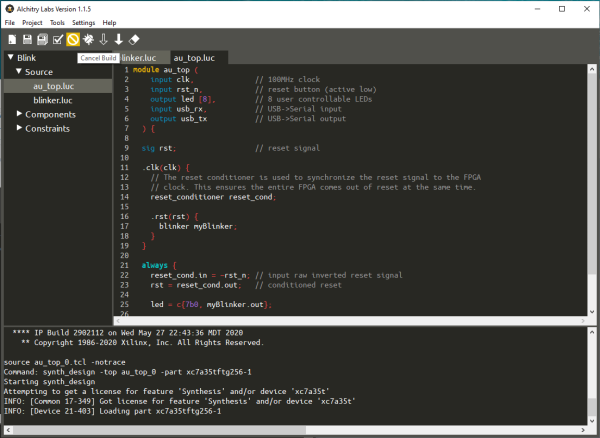Click the eraser icon to erase

click(x=134, y=39)
